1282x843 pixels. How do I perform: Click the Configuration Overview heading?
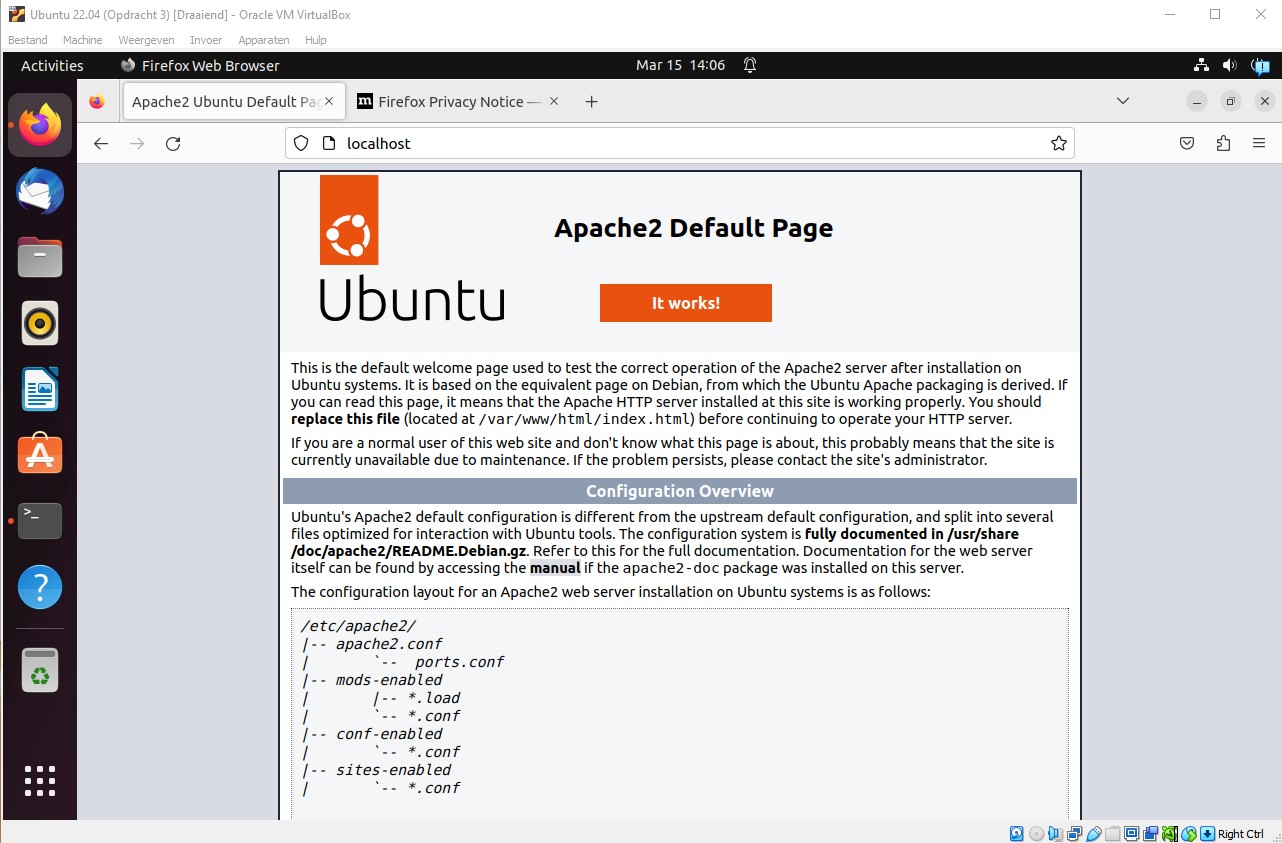click(x=680, y=491)
